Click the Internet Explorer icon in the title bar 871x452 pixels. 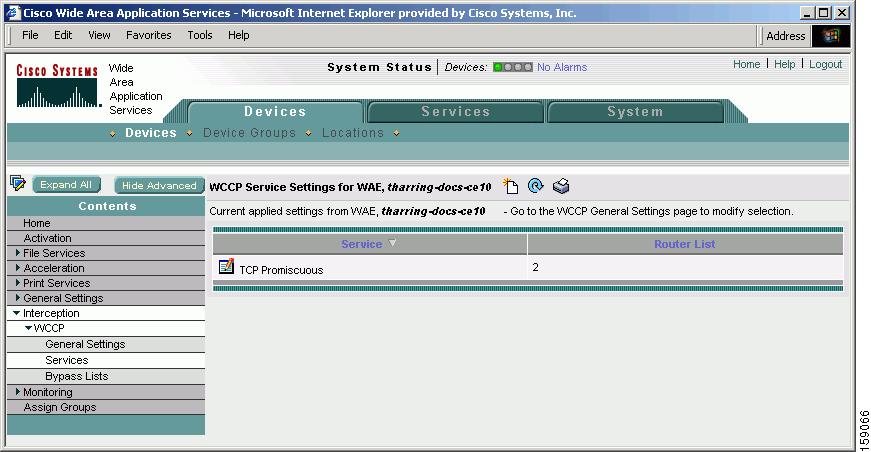13,12
